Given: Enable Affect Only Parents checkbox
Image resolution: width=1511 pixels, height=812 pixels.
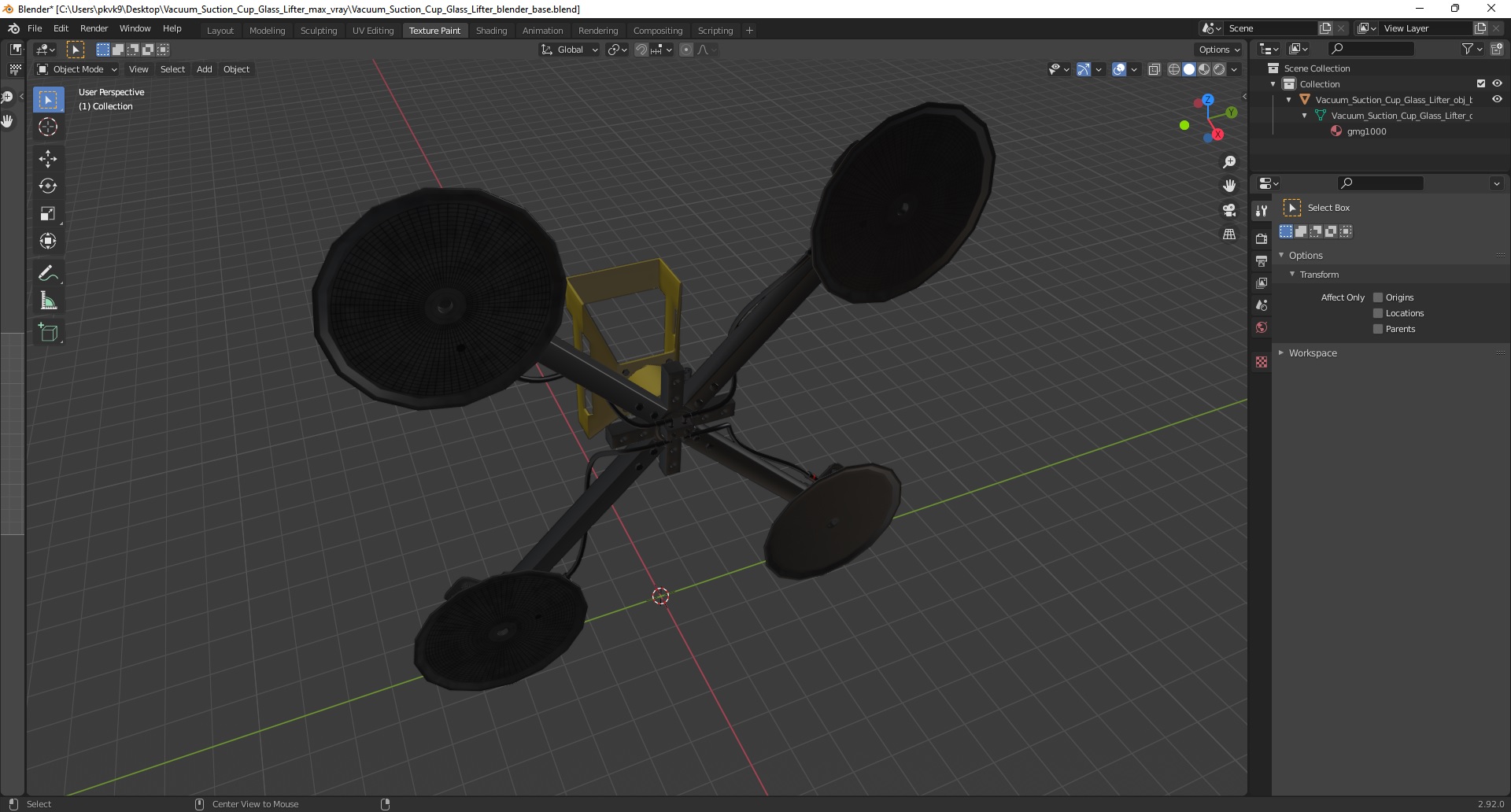Looking at the screenshot, I should click(1378, 329).
